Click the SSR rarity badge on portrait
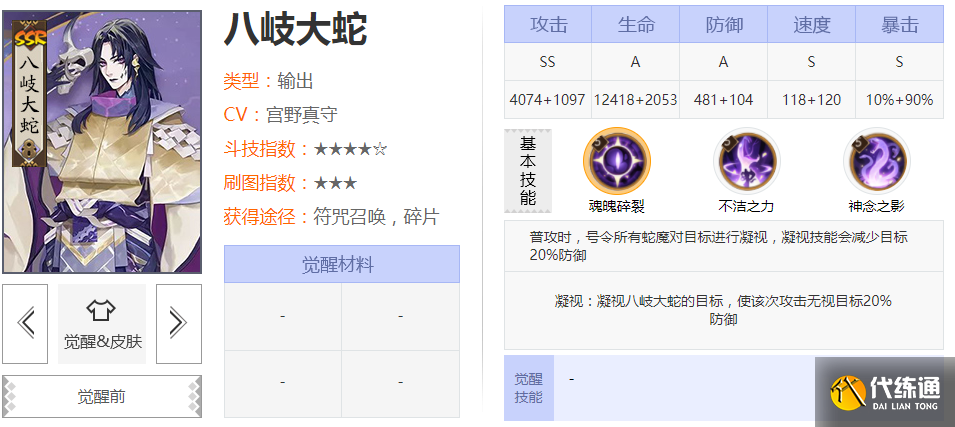Image resolution: width=955 pixels, height=427 pixels. pyautogui.click(x=27, y=39)
